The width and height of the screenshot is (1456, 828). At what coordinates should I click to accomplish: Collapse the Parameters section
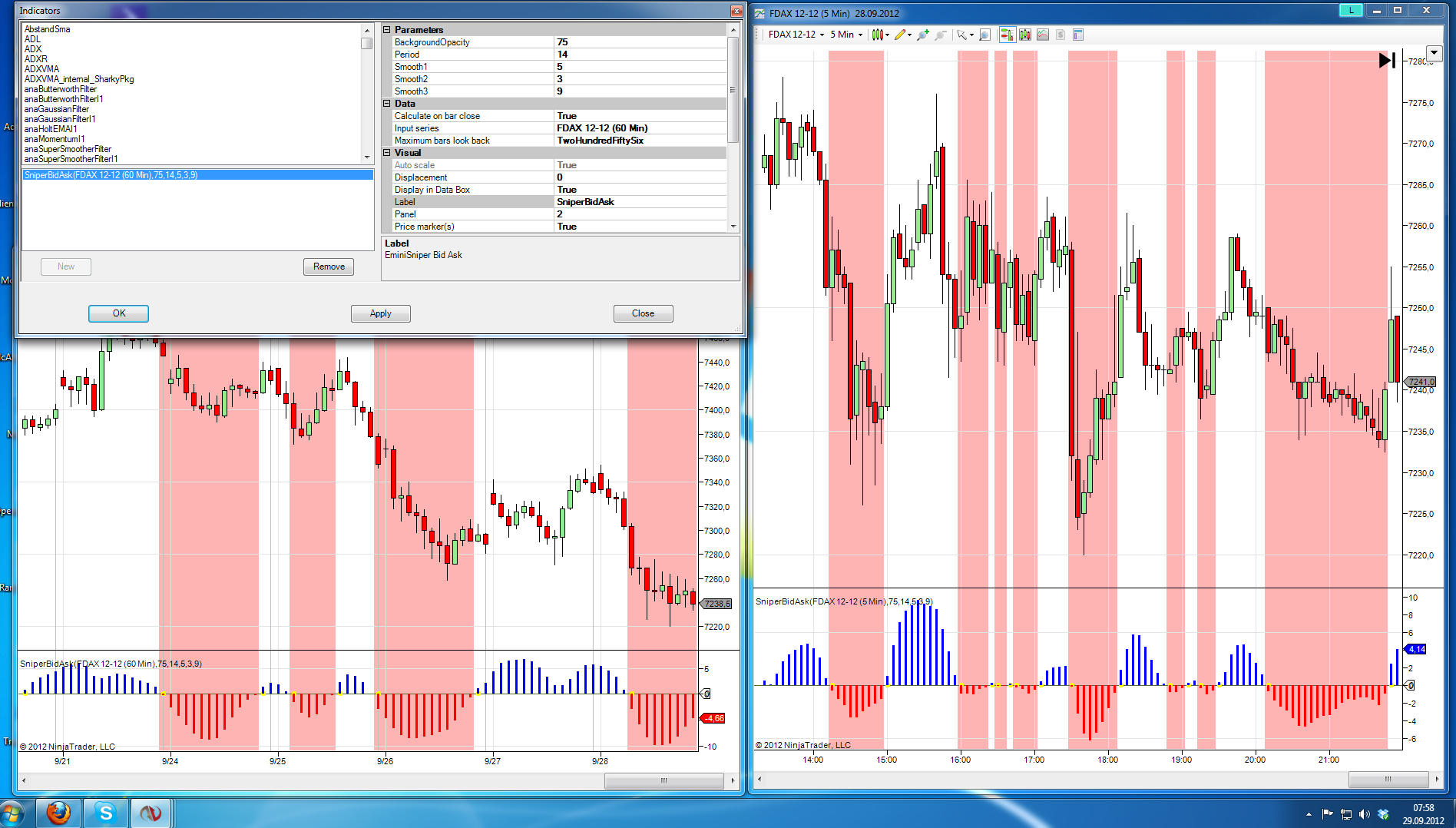click(387, 30)
